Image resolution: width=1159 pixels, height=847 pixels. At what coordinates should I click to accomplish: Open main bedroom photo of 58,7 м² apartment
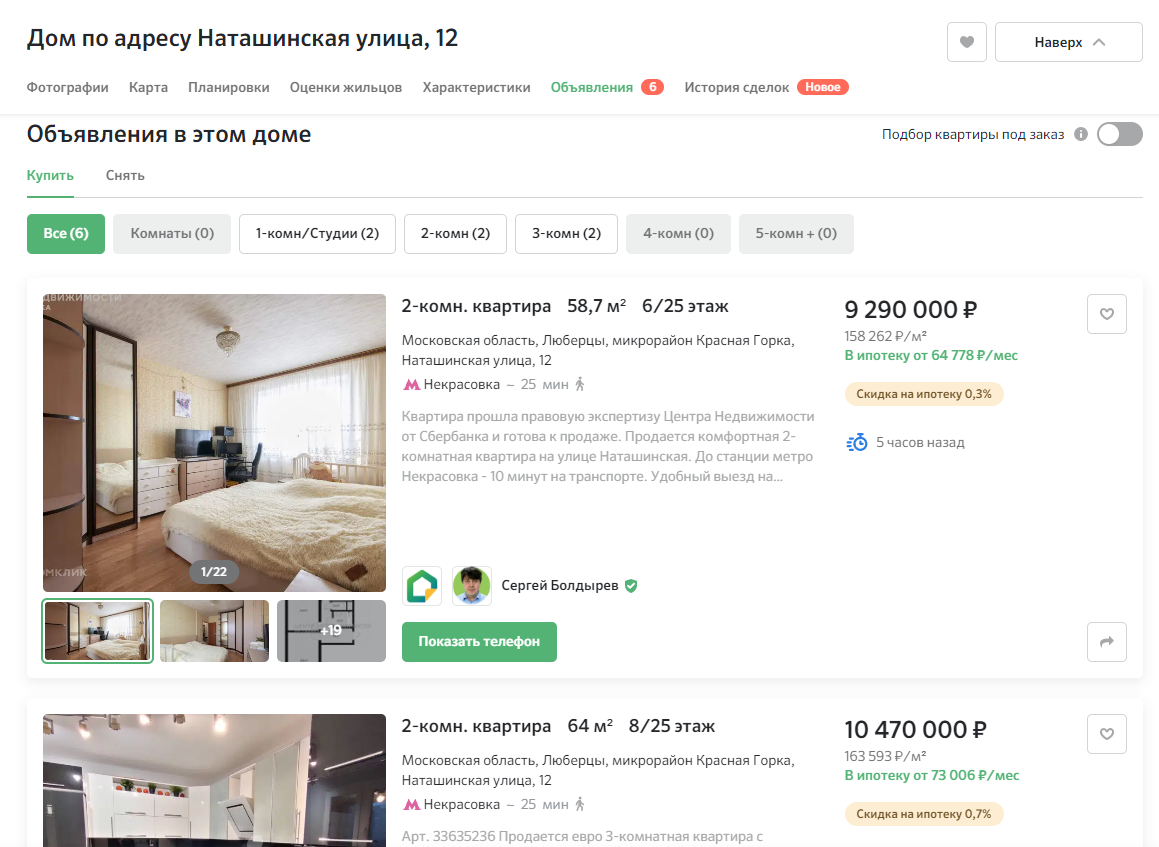tap(214, 443)
